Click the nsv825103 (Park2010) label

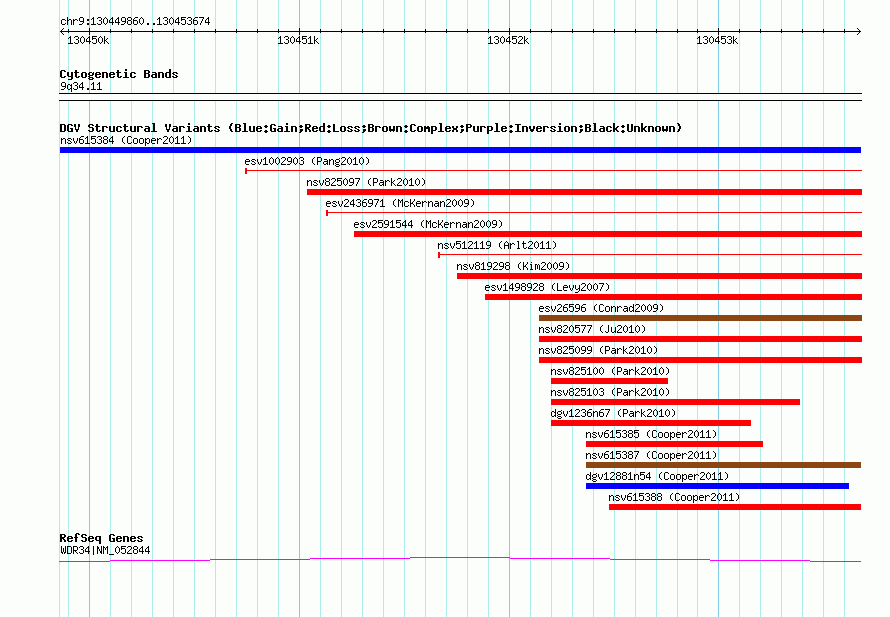click(610, 392)
